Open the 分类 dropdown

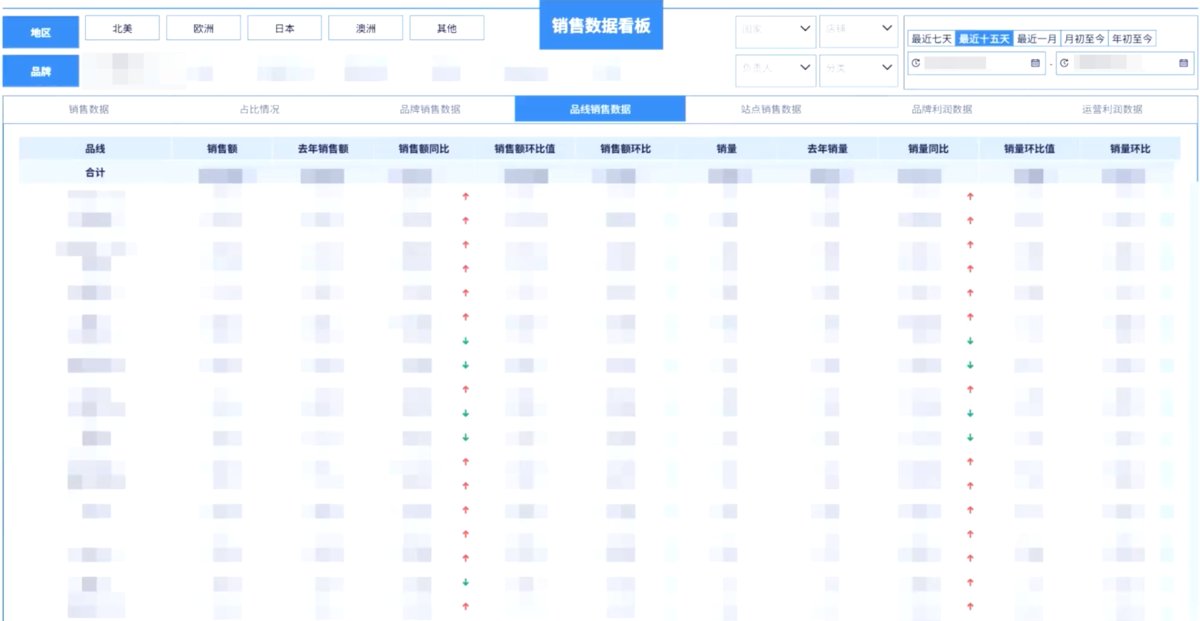pyautogui.click(x=857, y=68)
